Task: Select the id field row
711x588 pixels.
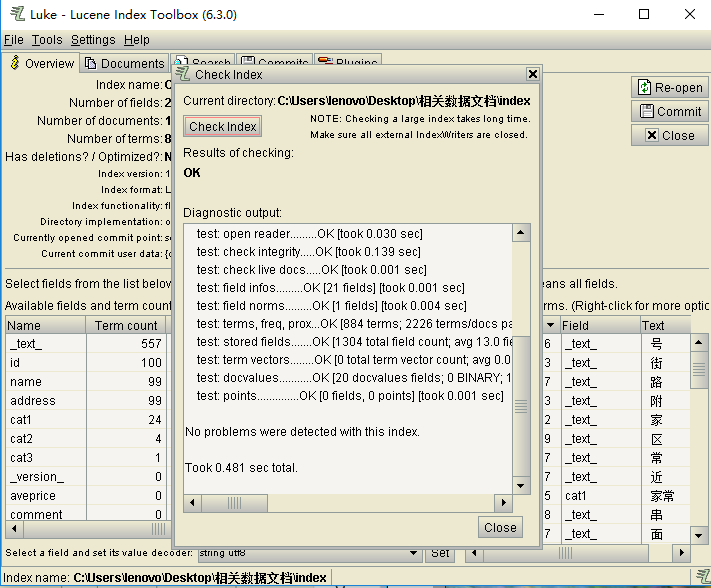Action: [86, 363]
